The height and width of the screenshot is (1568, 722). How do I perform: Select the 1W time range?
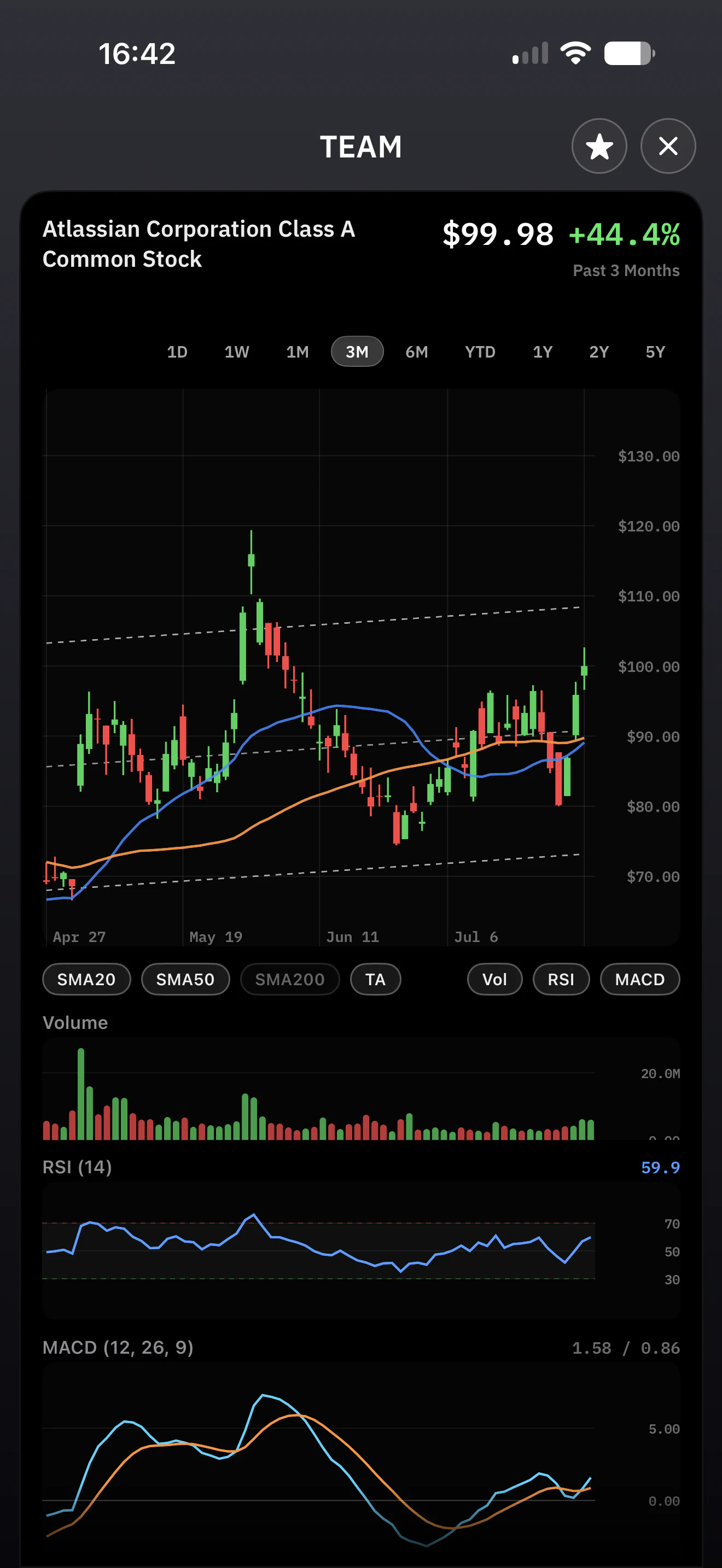(237, 352)
